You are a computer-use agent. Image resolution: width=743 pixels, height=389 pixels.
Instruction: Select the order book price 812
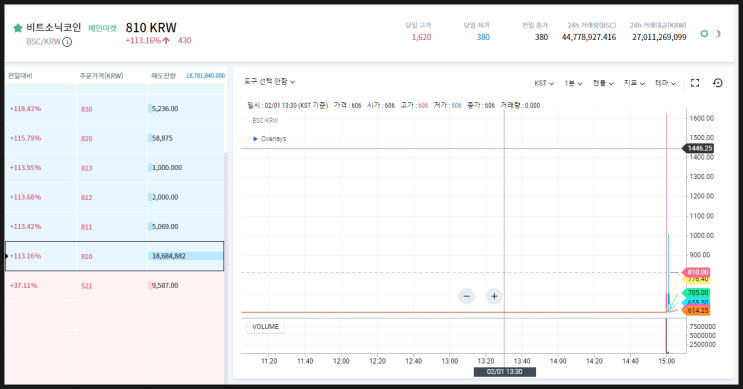pos(86,197)
